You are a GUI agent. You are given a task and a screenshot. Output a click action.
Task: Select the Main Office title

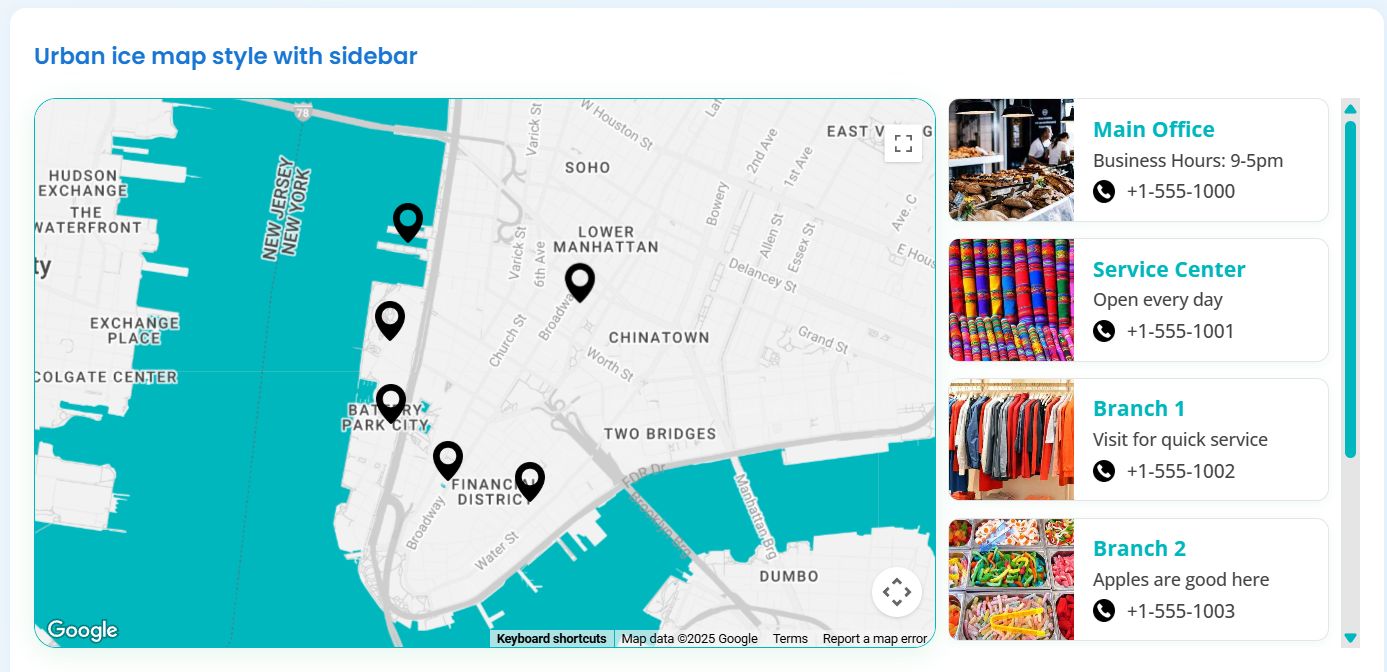pyautogui.click(x=1154, y=130)
